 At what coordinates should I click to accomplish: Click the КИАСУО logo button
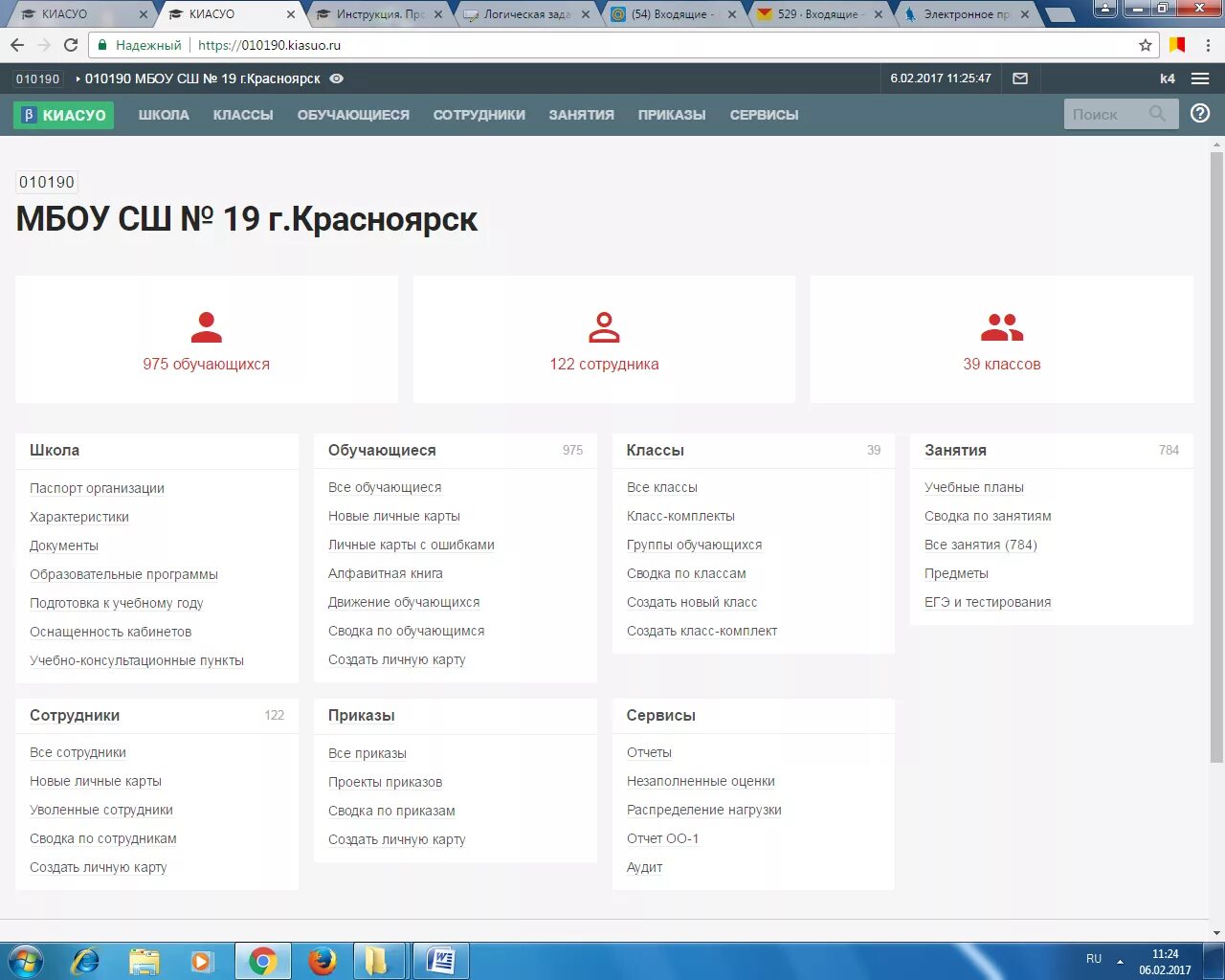pyautogui.click(x=63, y=115)
